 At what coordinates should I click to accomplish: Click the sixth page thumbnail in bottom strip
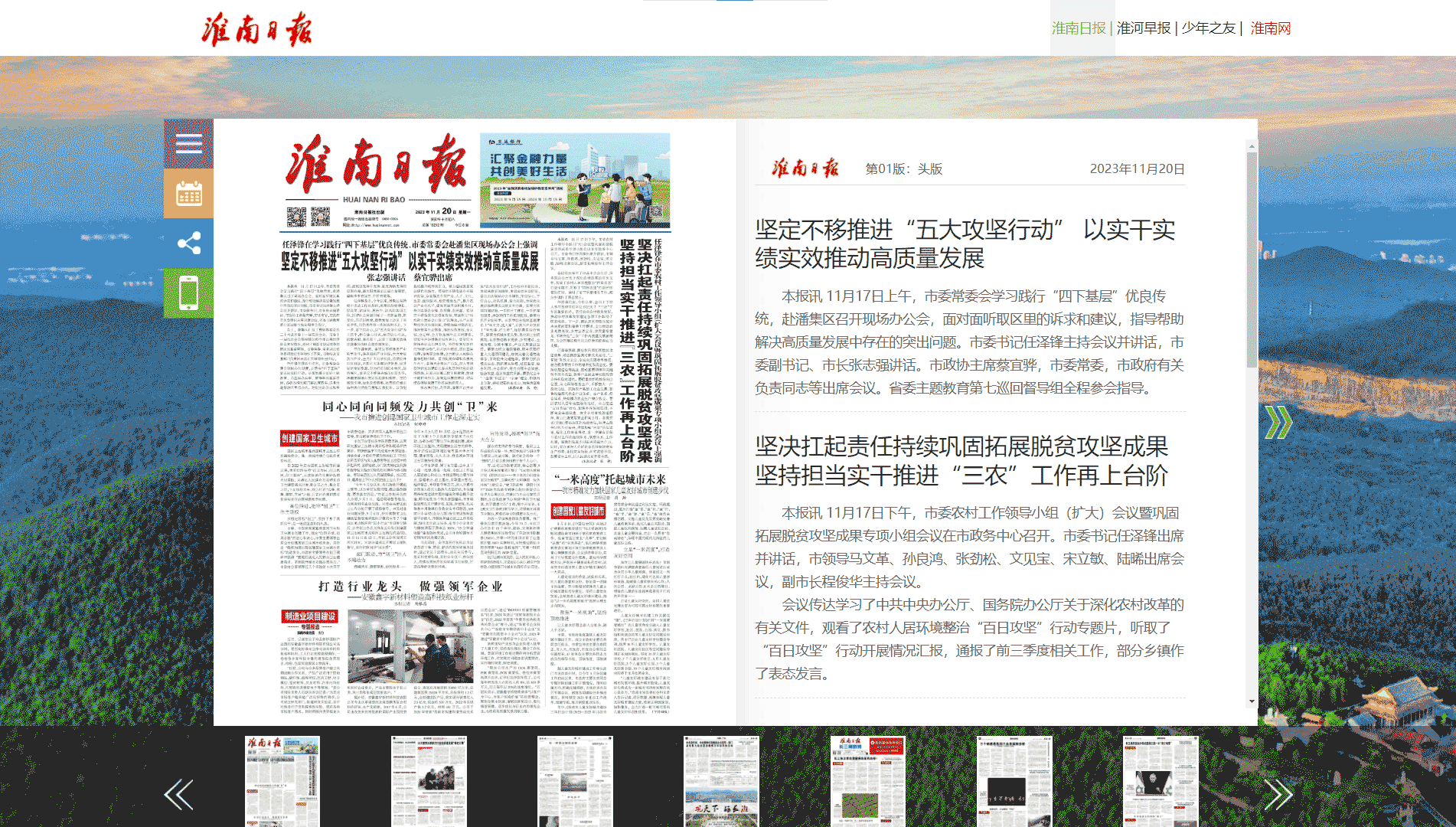tap(1014, 781)
